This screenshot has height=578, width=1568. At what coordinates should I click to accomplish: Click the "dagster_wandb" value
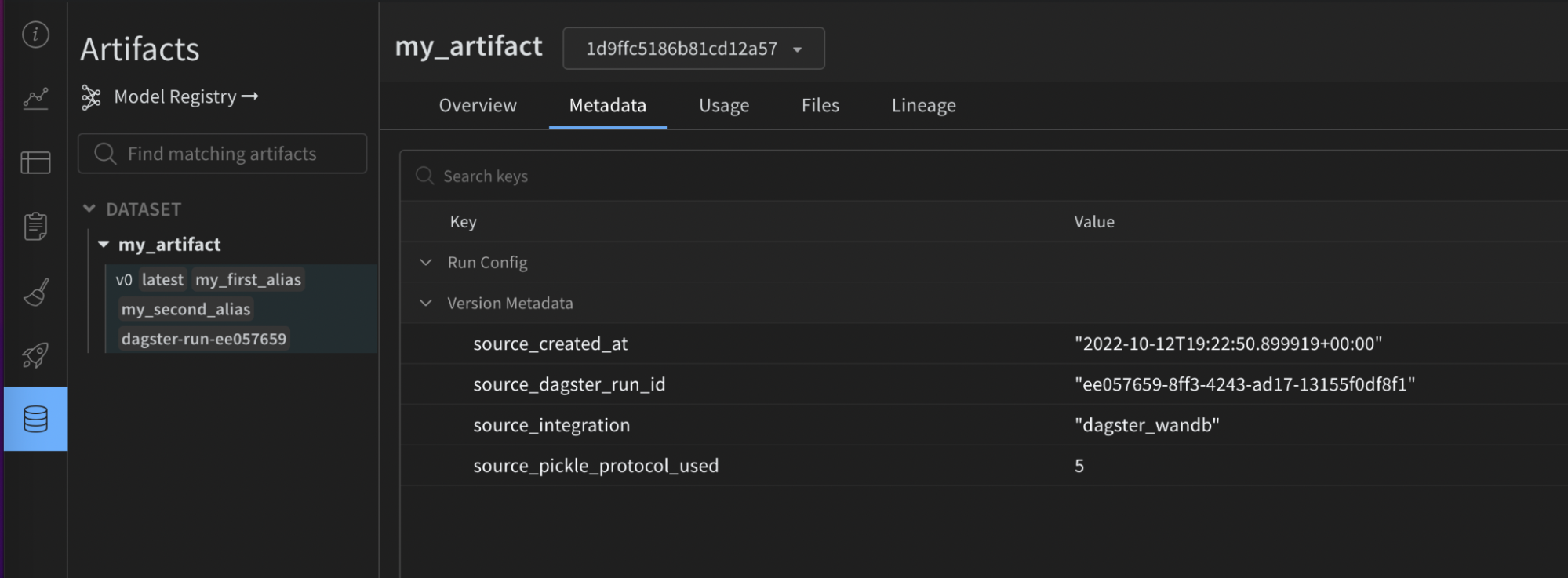[1147, 425]
